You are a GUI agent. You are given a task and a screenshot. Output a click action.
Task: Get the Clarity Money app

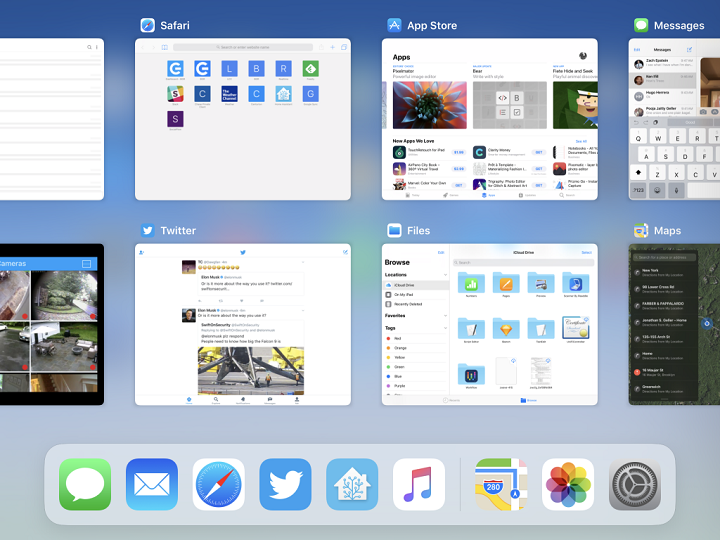pyautogui.click(x=539, y=152)
